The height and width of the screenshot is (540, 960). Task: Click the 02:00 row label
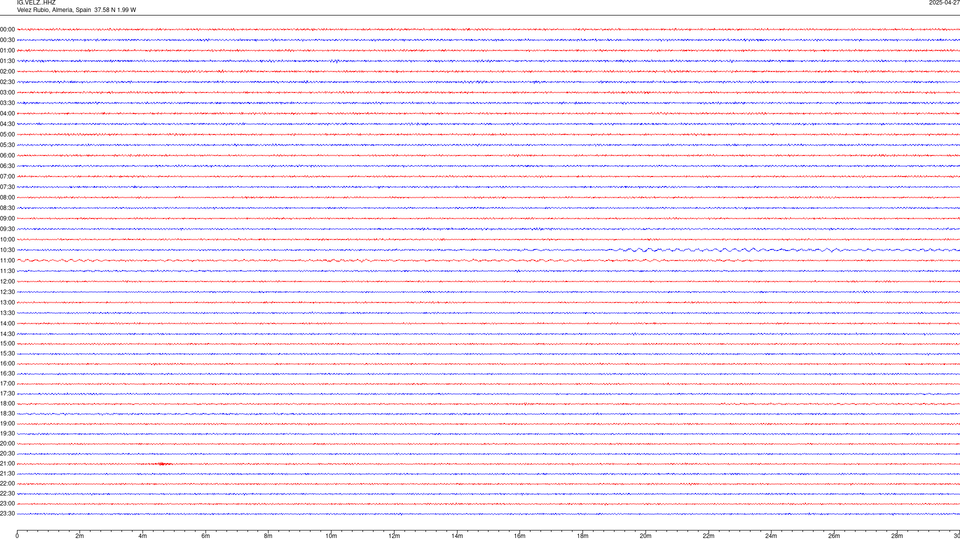point(7,72)
